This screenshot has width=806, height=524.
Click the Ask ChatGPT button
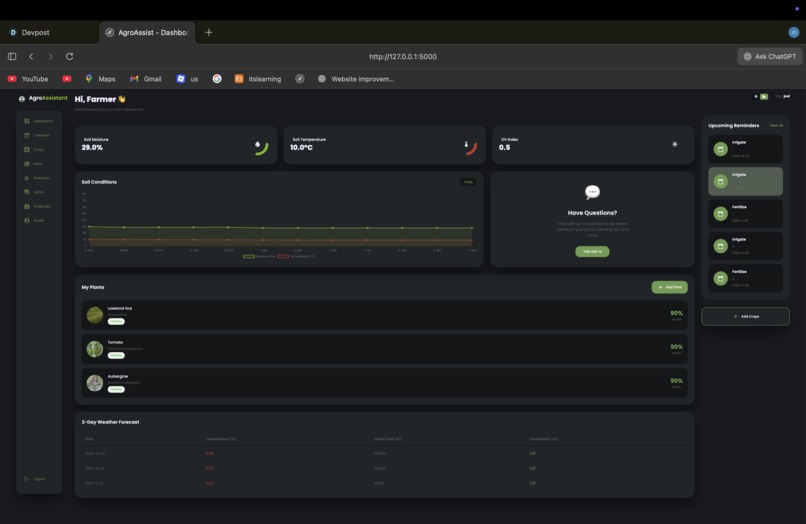coord(770,57)
